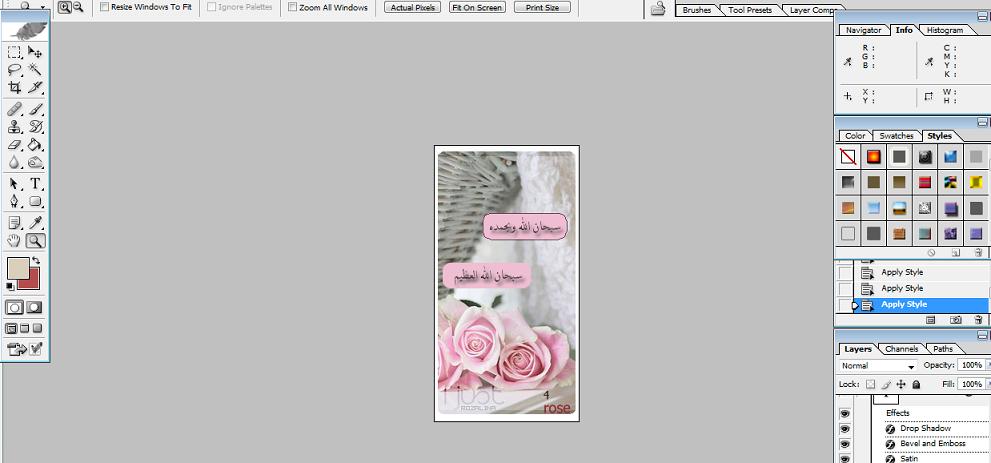The image size is (991, 463).
Task: Select the Paint Bucket tool
Action: pyautogui.click(x=36, y=145)
